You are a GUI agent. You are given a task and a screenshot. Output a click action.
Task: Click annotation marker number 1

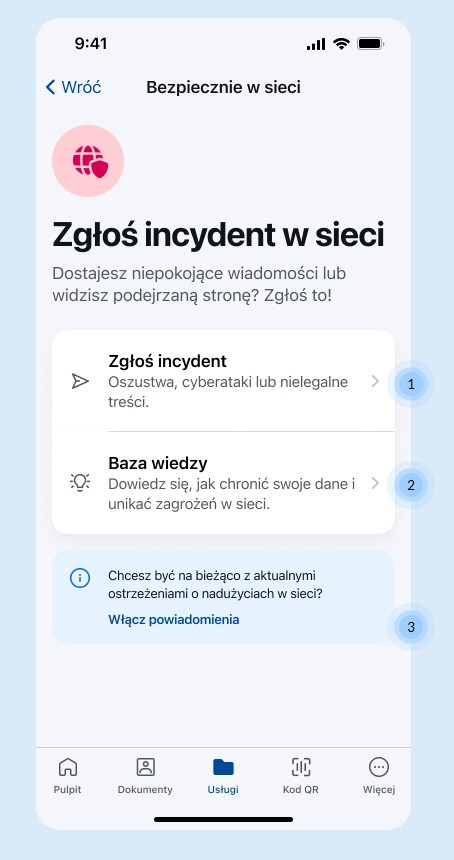point(411,384)
